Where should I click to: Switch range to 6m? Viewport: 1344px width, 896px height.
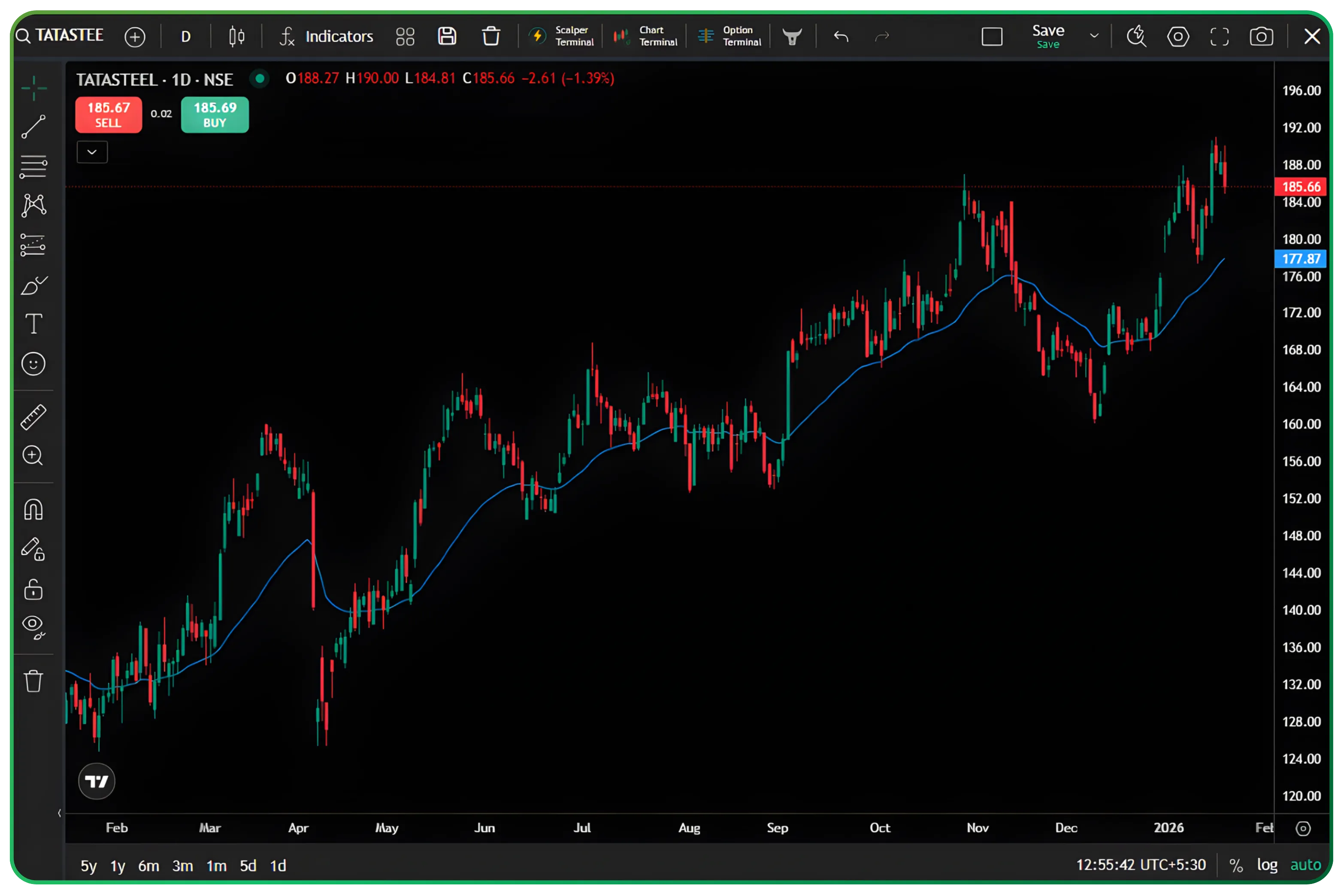[x=148, y=866]
